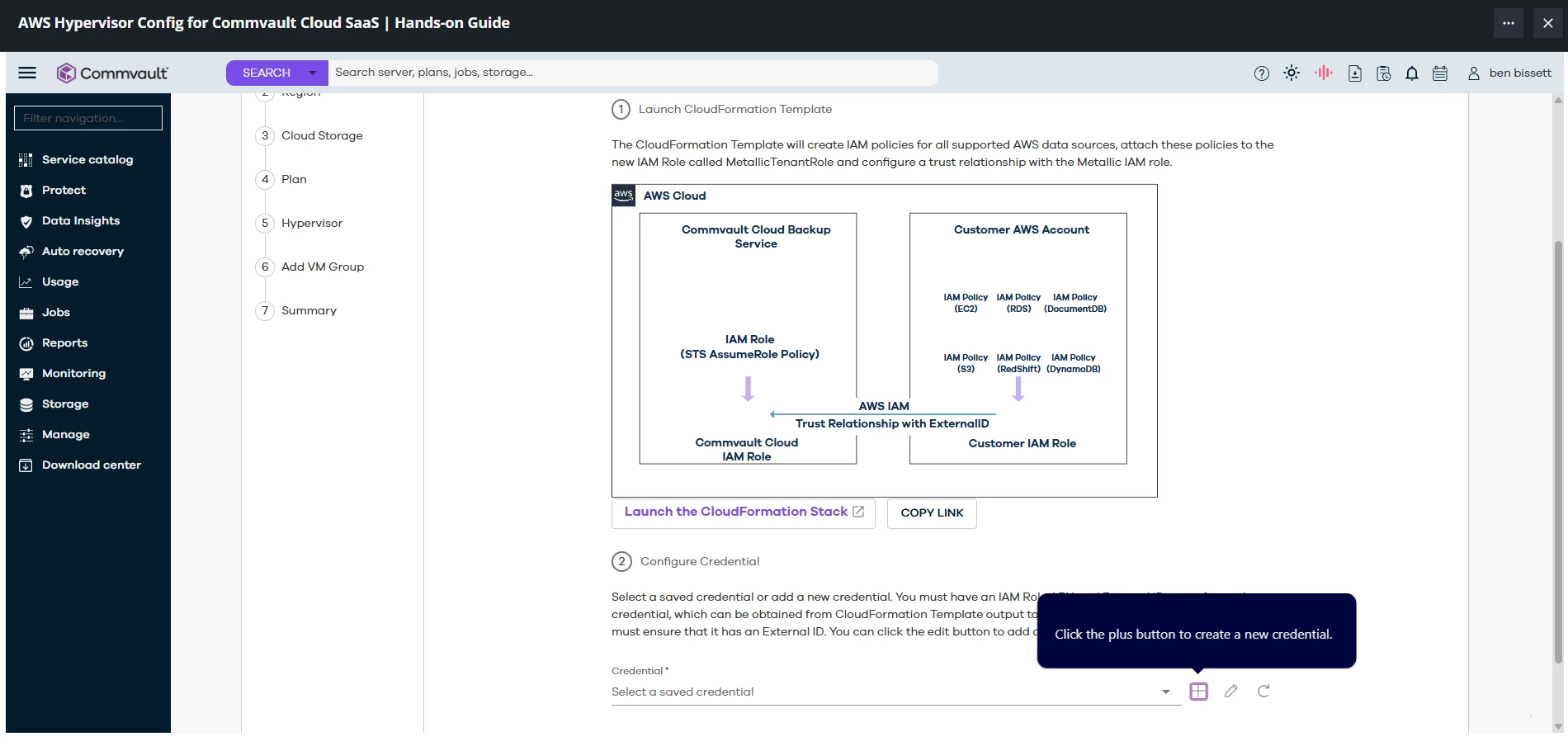1568x746 pixels.
Task: Close the hands-on guide window
Action: pos(1548,23)
